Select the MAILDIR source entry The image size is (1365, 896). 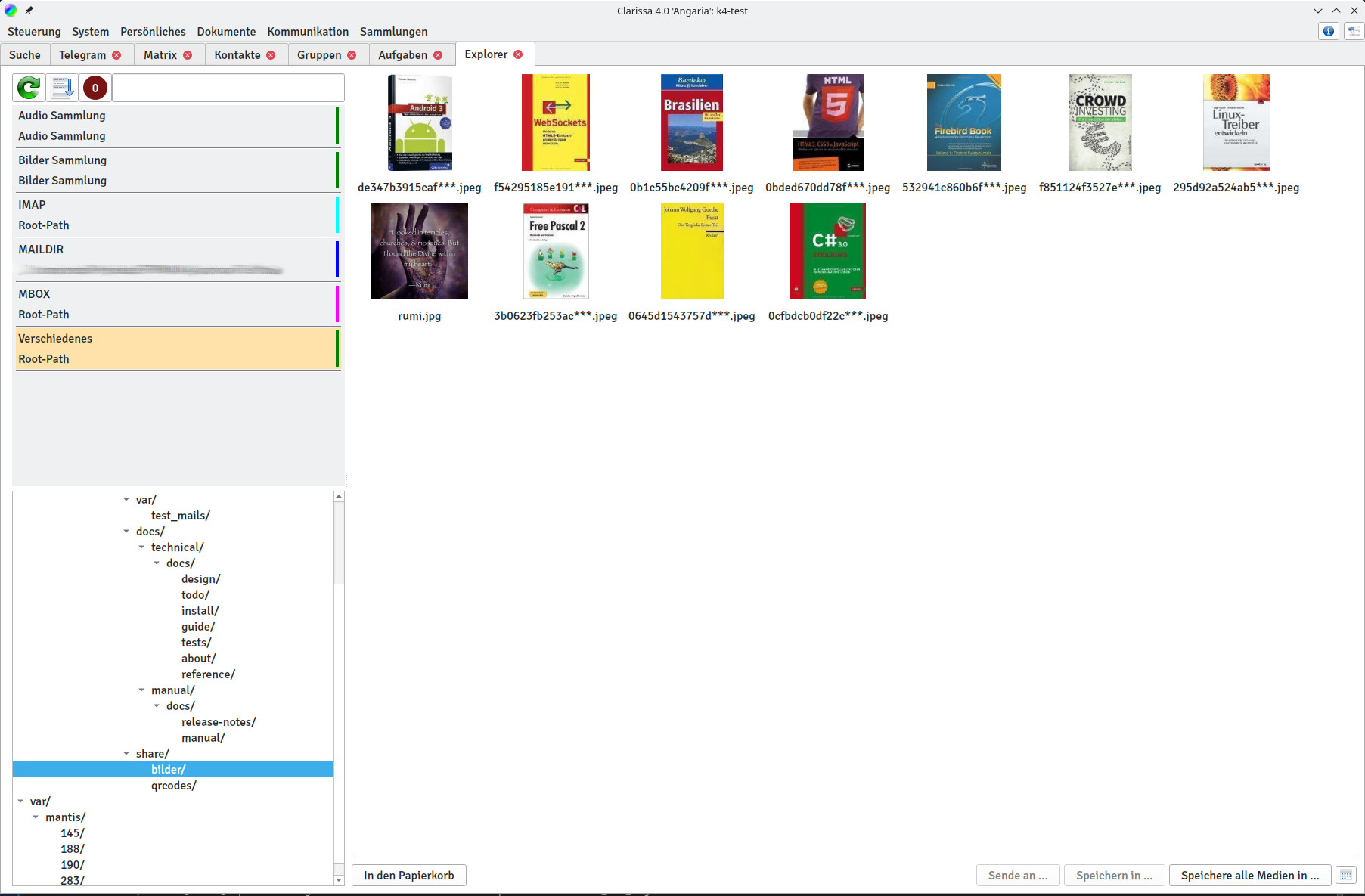[178, 259]
